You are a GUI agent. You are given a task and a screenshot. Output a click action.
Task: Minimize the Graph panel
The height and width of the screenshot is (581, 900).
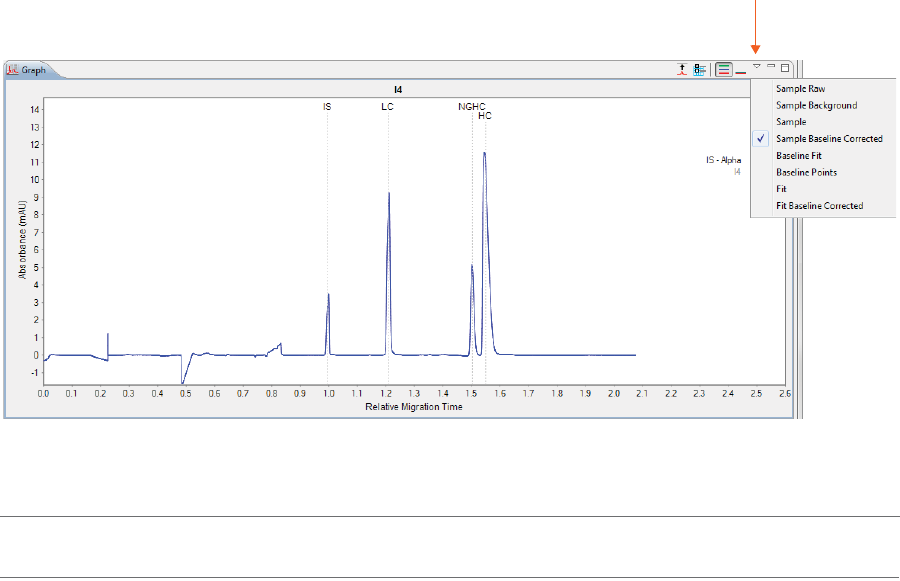(x=771, y=67)
